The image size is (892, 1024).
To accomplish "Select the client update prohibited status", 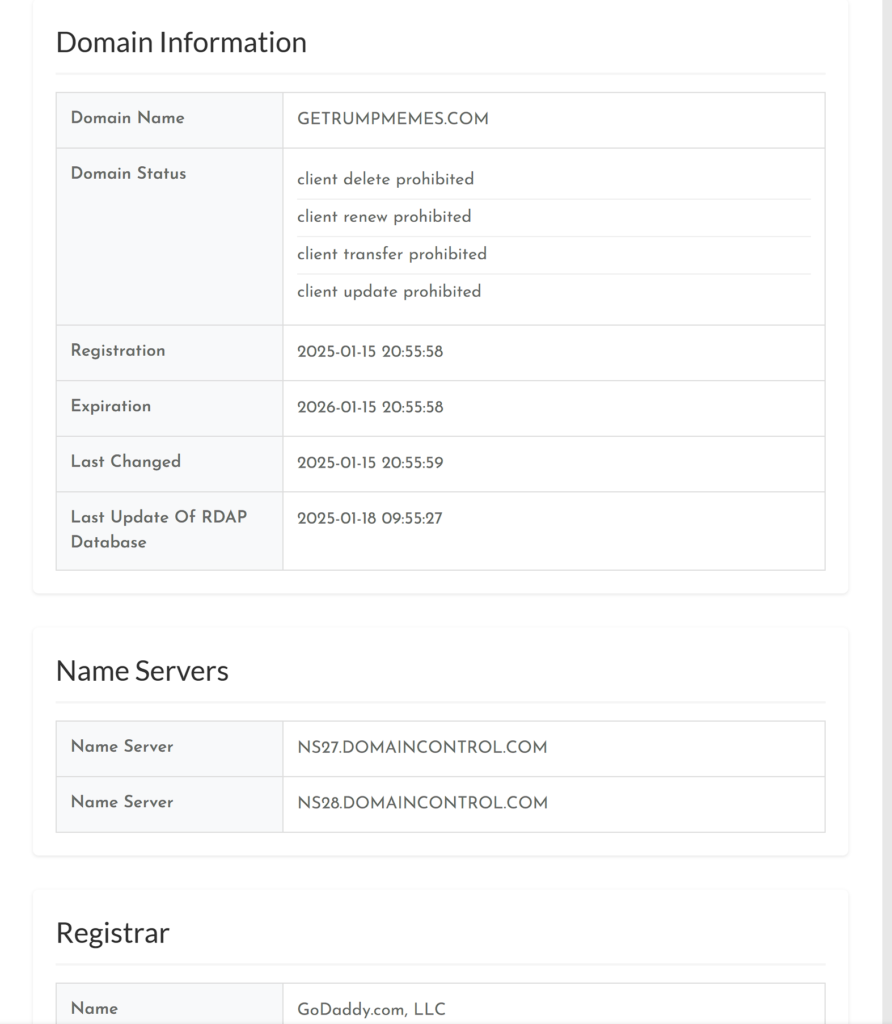I will click(x=389, y=291).
